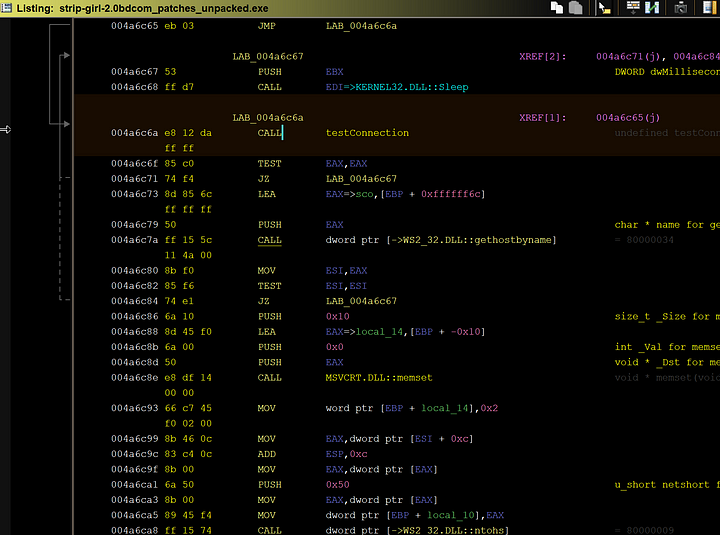Follow XREF 004a6c65(j) reference
Screen dimensions: 720x535
(x=628, y=118)
